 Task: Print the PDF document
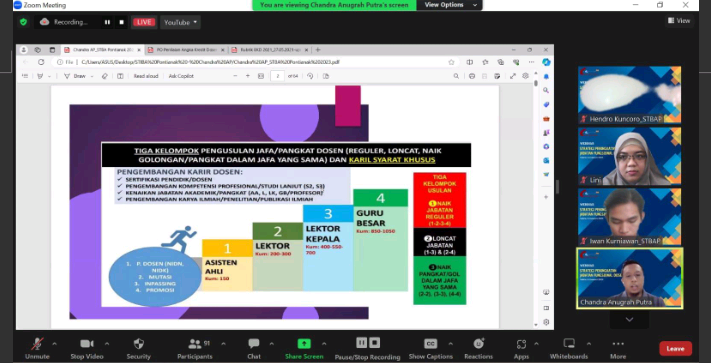472,76
